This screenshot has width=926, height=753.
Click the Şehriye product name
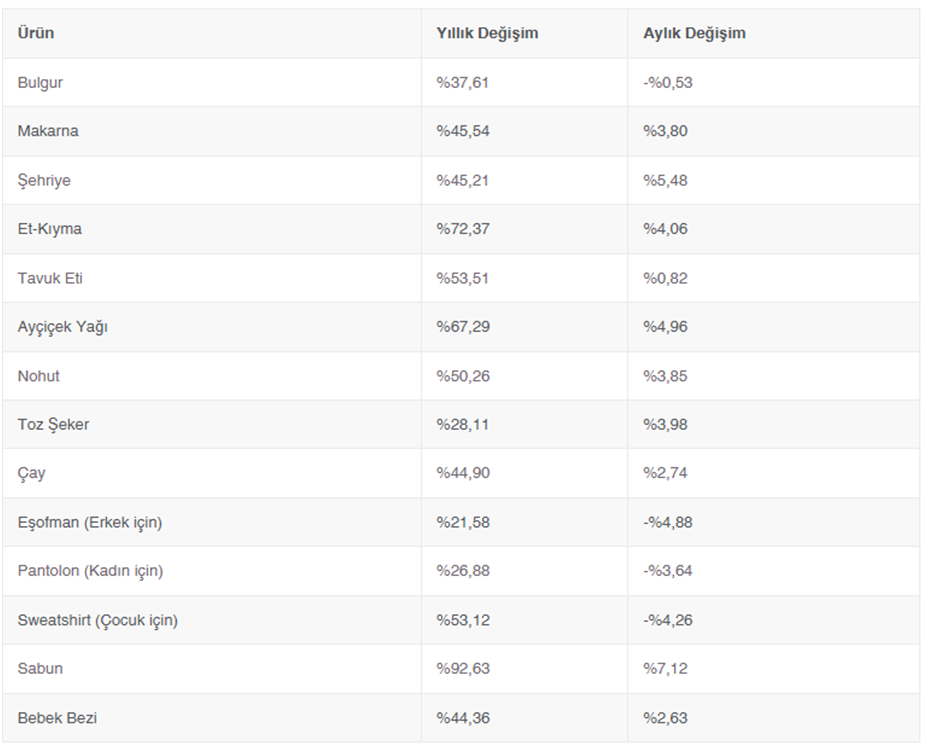point(44,180)
